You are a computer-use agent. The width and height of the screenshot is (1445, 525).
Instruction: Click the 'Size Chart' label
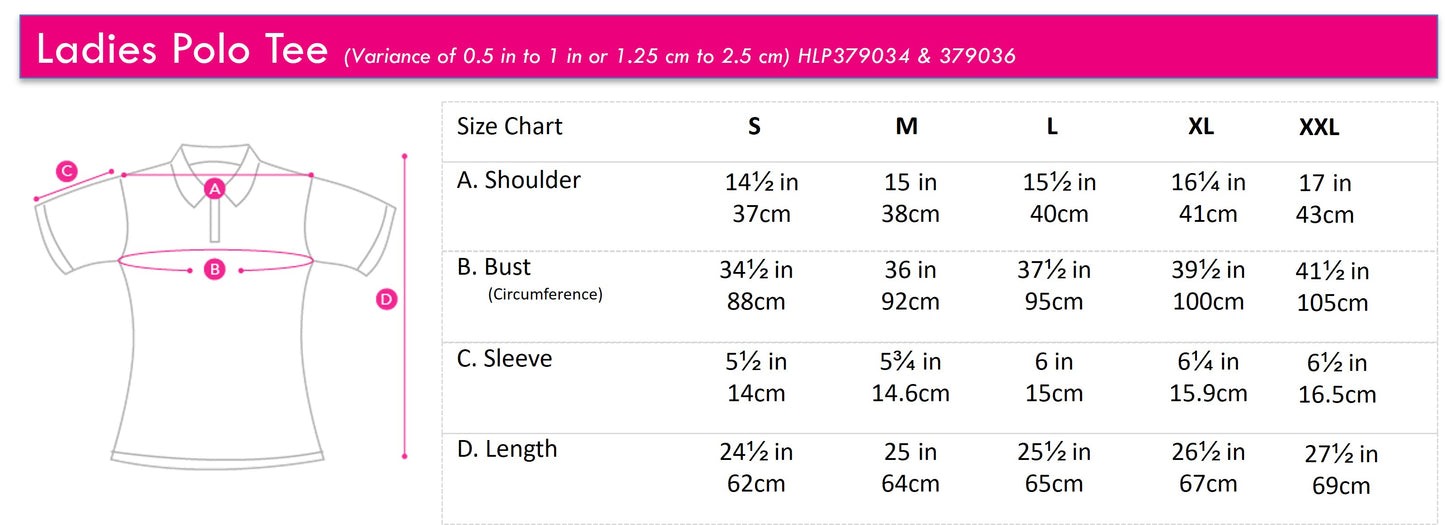(x=510, y=127)
